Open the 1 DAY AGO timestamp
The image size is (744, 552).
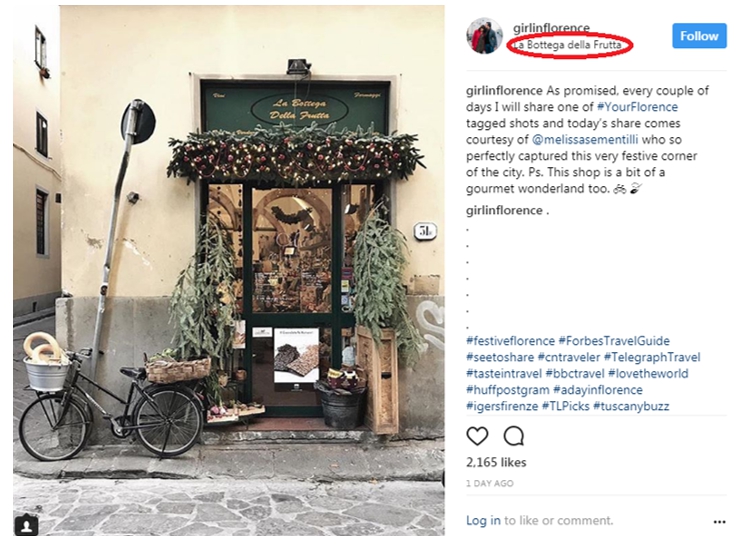click(x=490, y=484)
